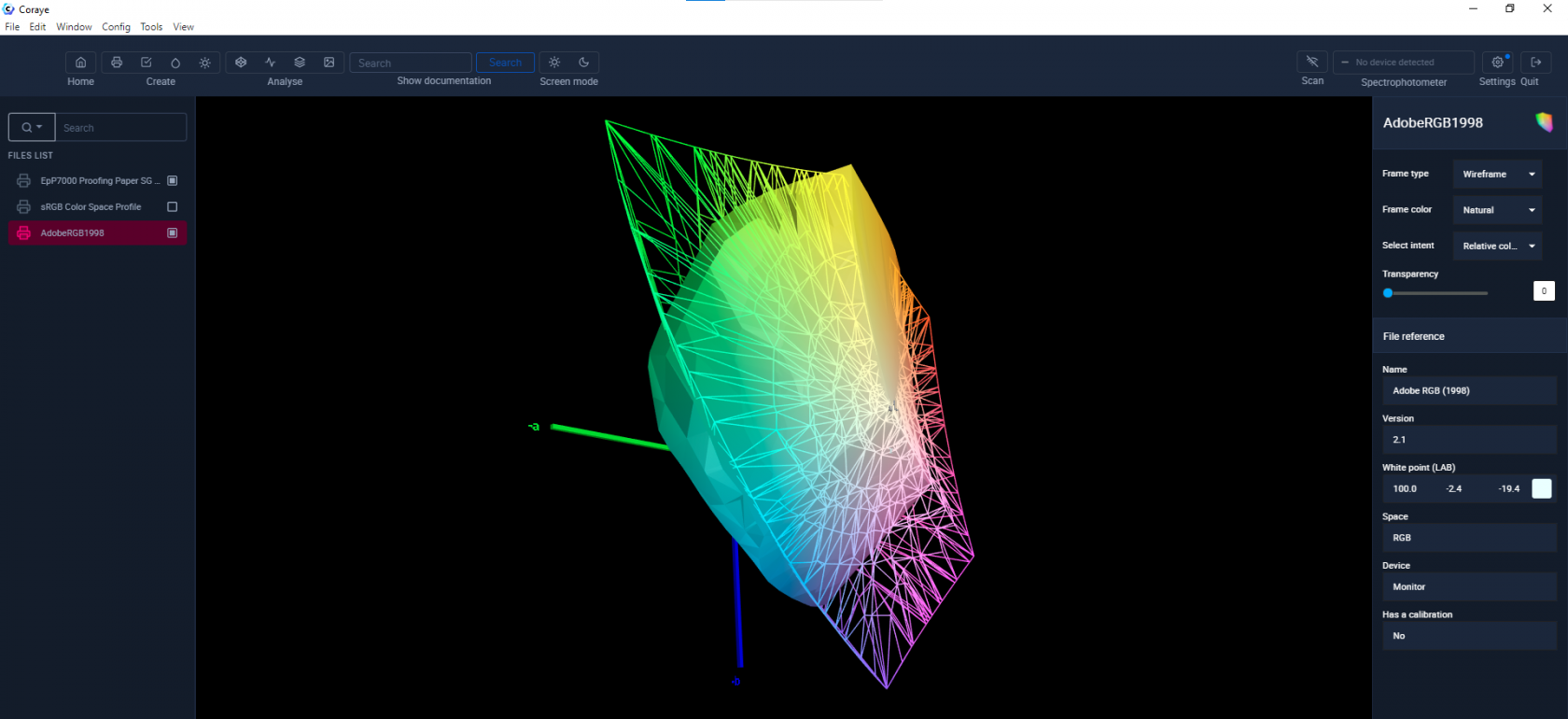The height and width of the screenshot is (719, 1568).
Task: Click pink printer icon of AdobeRGB1998 file
Action: coord(24,233)
